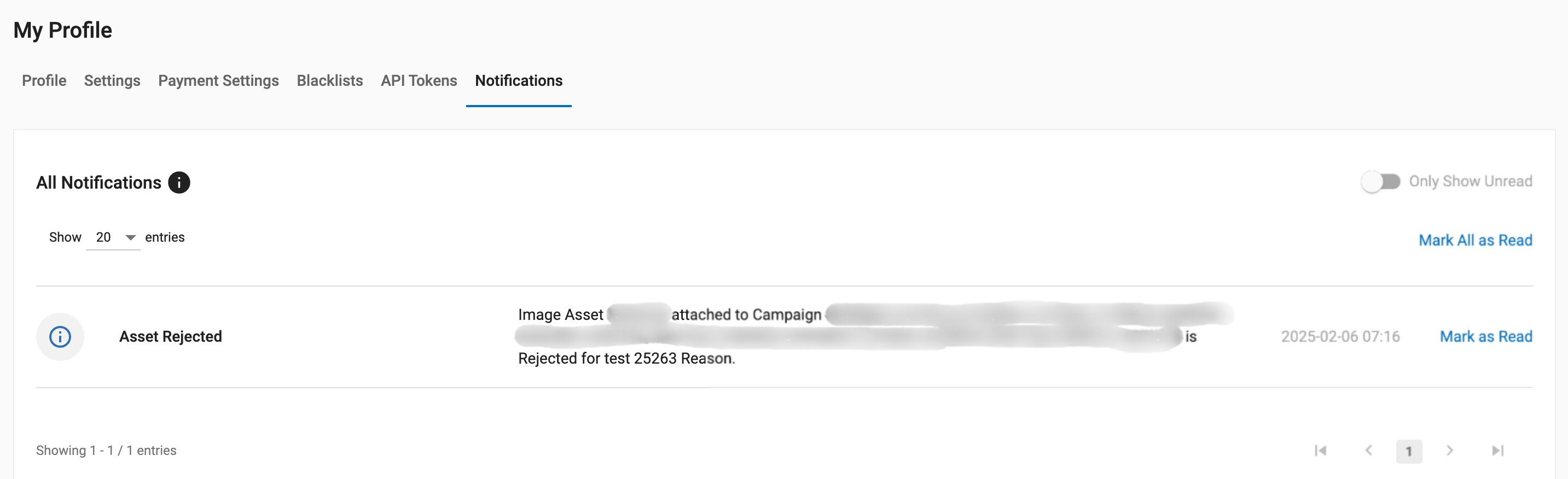Go to next notifications page
Viewport: 1568px width, 479px height.
pos(1449,451)
